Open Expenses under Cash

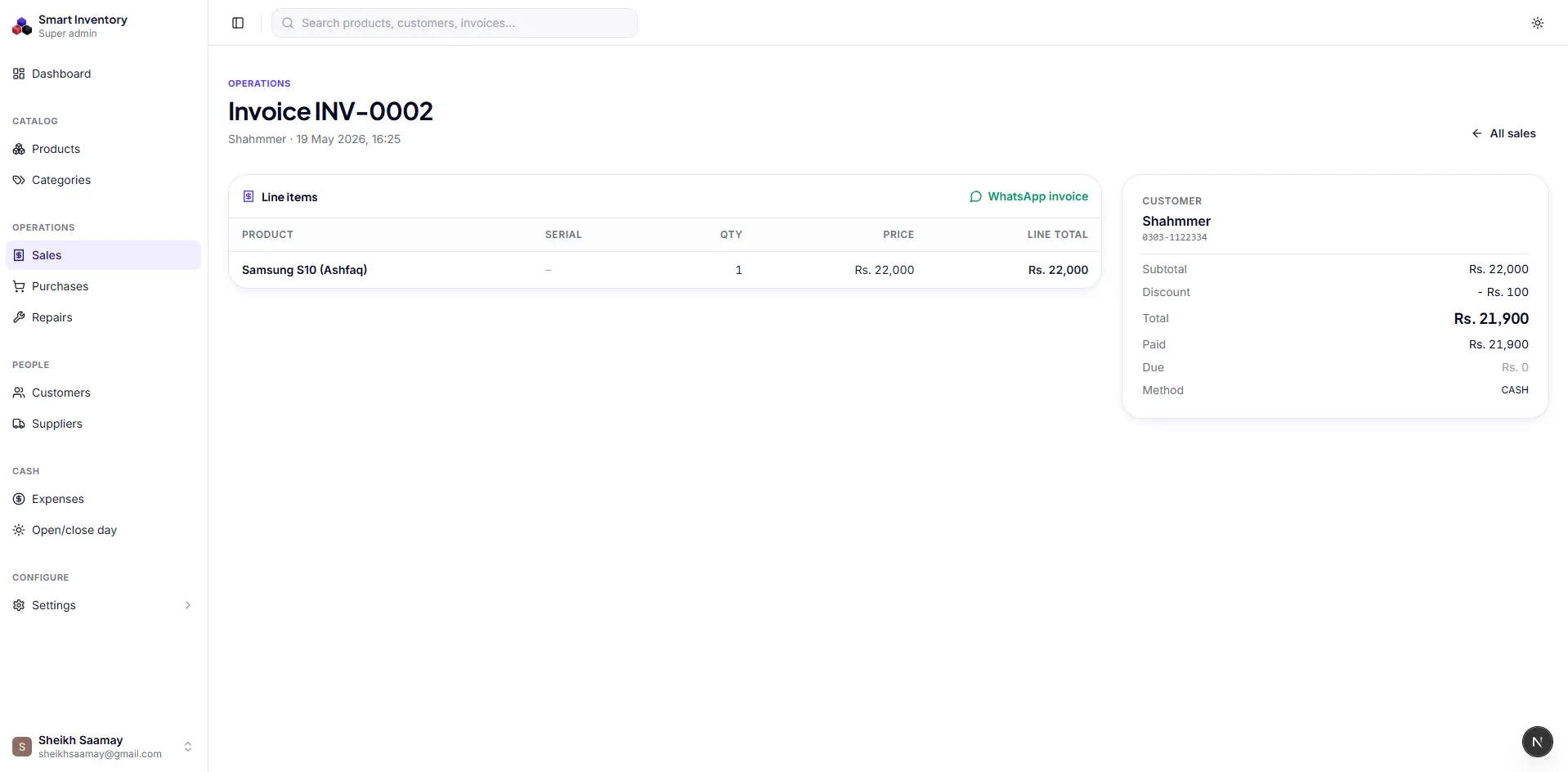pos(103,499)
